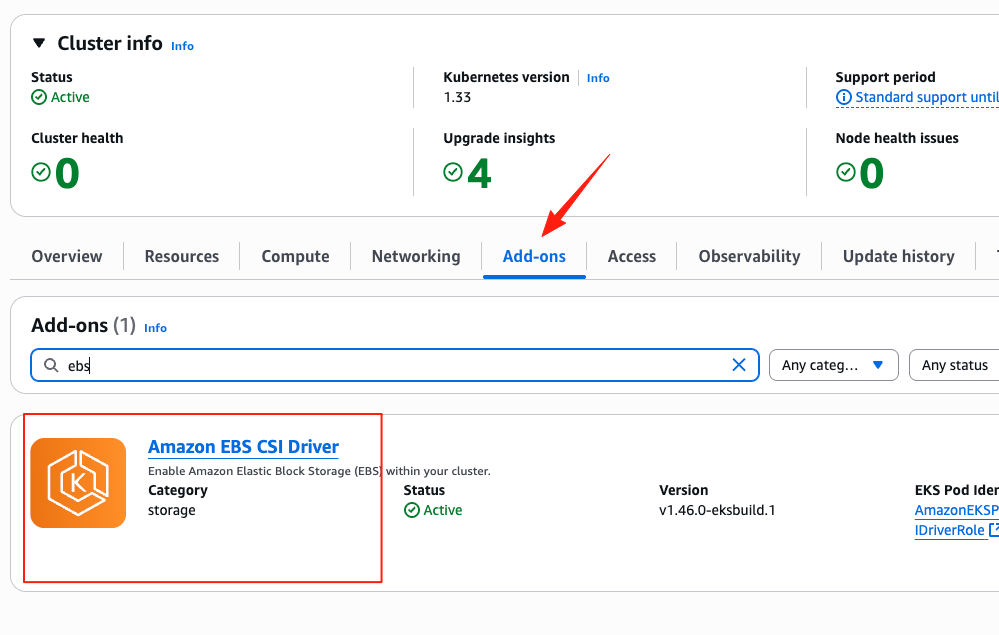
Task: Click the storage category value
Action: click(172, 510)
